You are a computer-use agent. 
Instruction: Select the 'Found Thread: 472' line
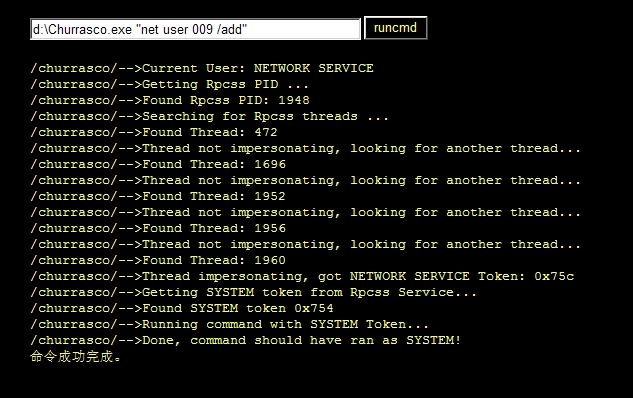(x=154, y=132)
